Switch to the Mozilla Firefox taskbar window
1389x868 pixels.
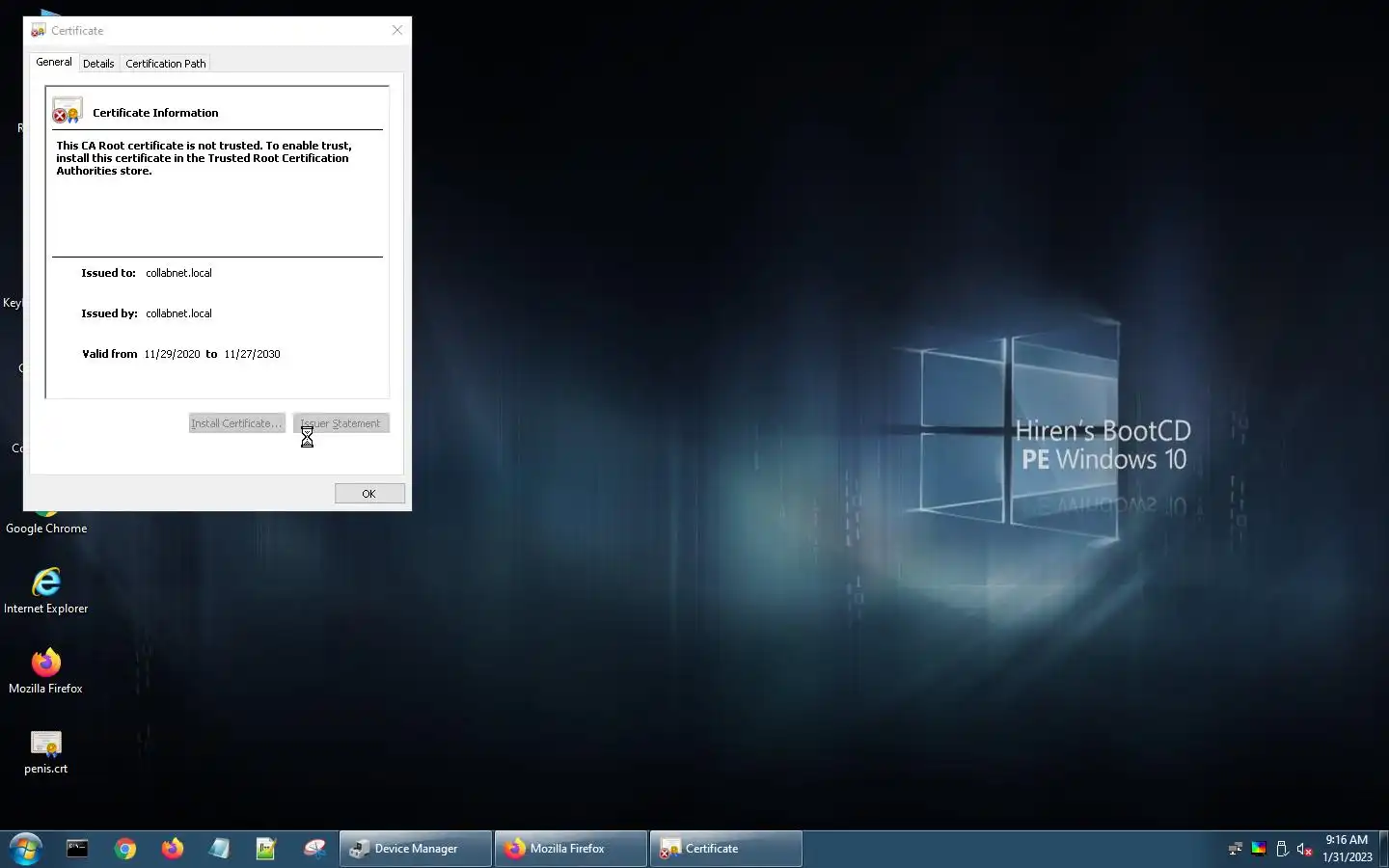[x=571, y=849]
